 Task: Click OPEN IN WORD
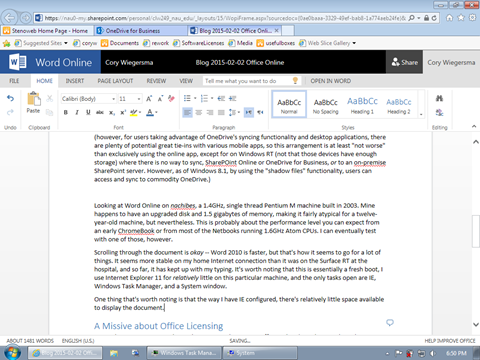tap(330, 81)
